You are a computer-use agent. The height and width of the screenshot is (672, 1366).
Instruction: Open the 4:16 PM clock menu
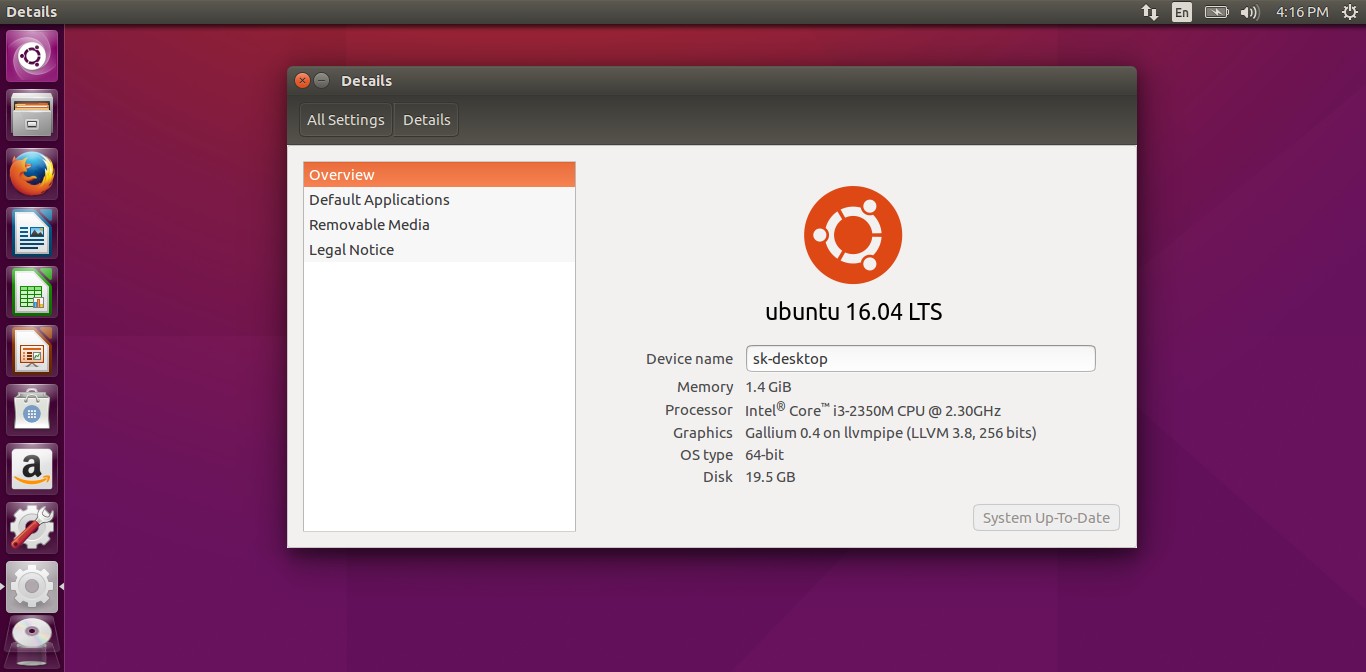tap(1302, 12)
